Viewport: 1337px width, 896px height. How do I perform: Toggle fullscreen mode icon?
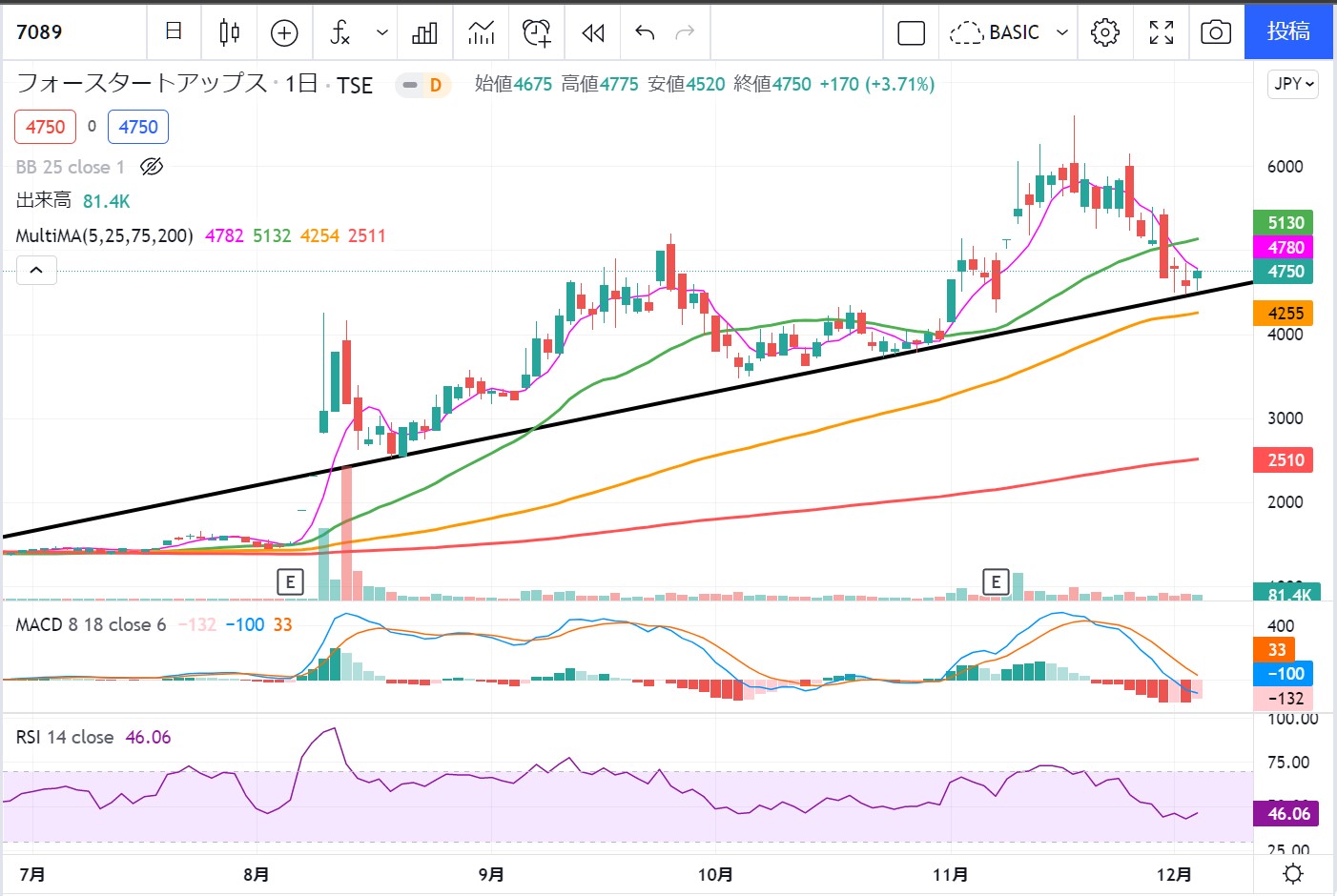1162,32
